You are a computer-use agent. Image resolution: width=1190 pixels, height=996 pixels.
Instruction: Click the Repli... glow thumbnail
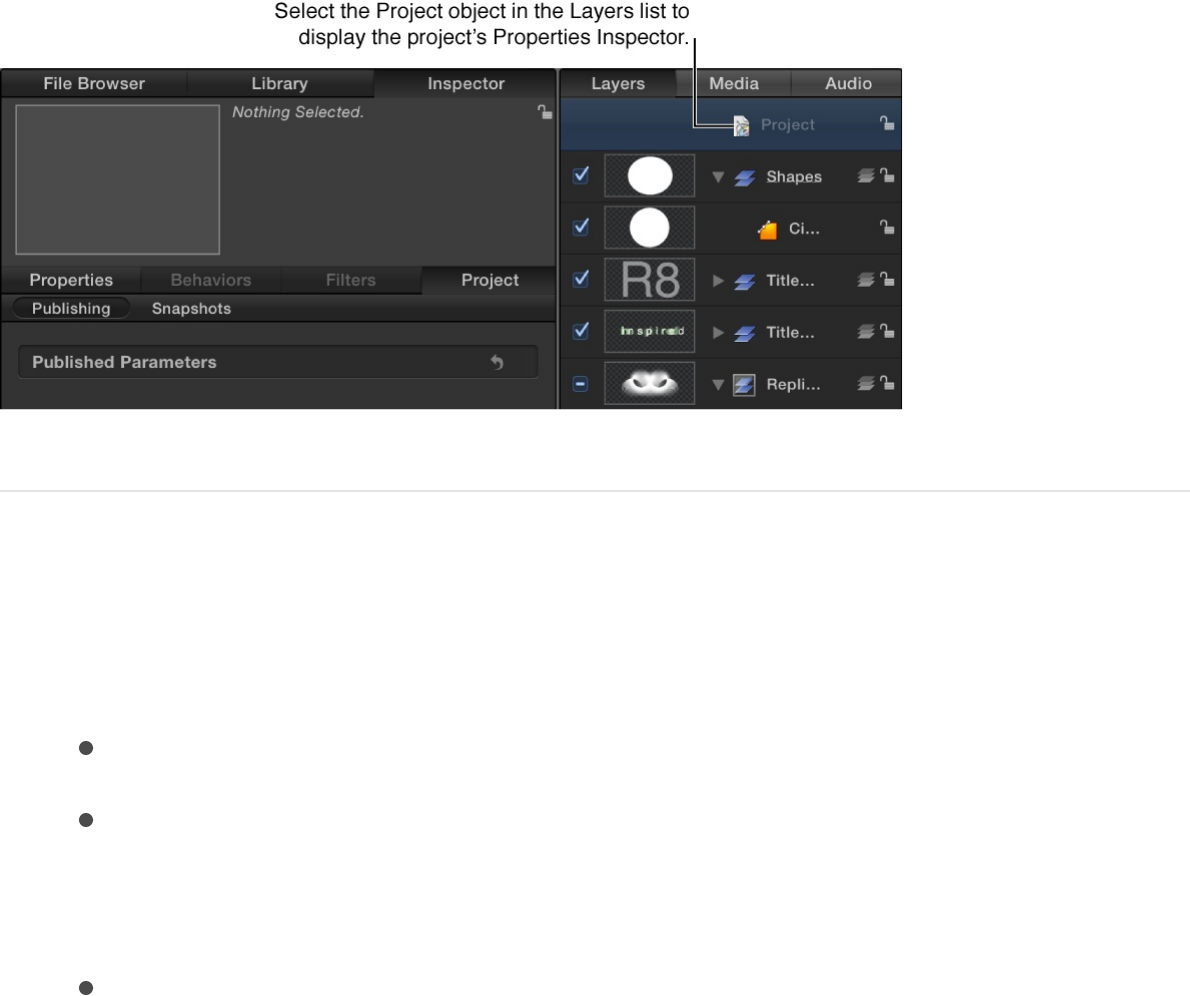click(650, 383)
